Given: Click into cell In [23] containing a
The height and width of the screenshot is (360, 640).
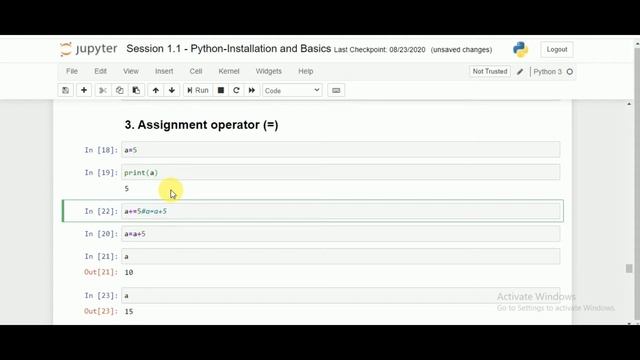Looking at the screenshot, I should click(341, 296).
